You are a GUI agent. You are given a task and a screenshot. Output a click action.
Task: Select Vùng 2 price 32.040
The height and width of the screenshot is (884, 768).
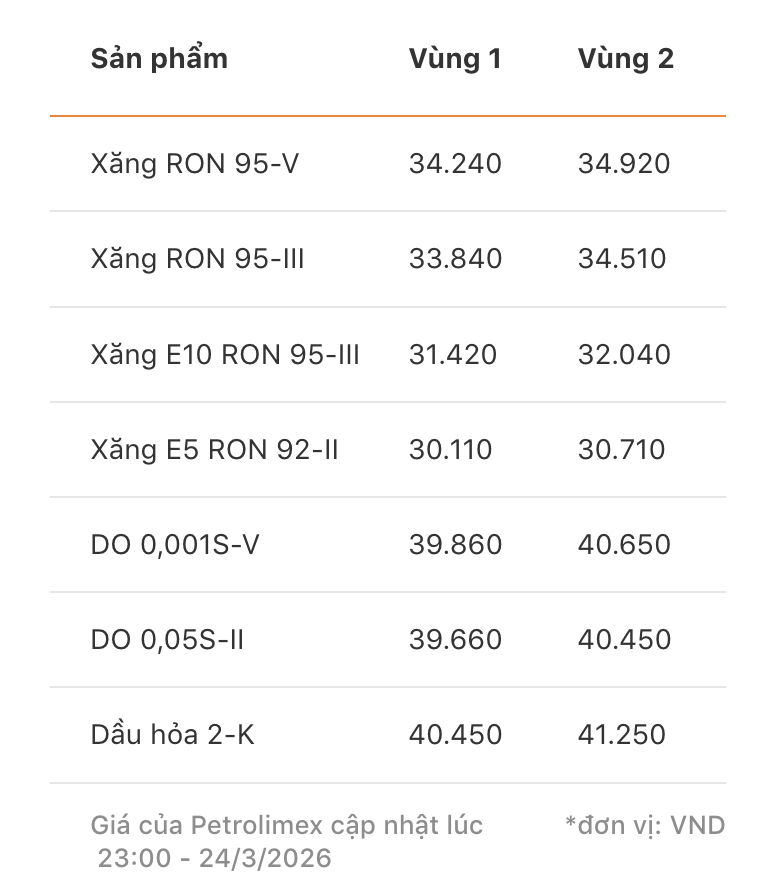click(x=624, y=354)
